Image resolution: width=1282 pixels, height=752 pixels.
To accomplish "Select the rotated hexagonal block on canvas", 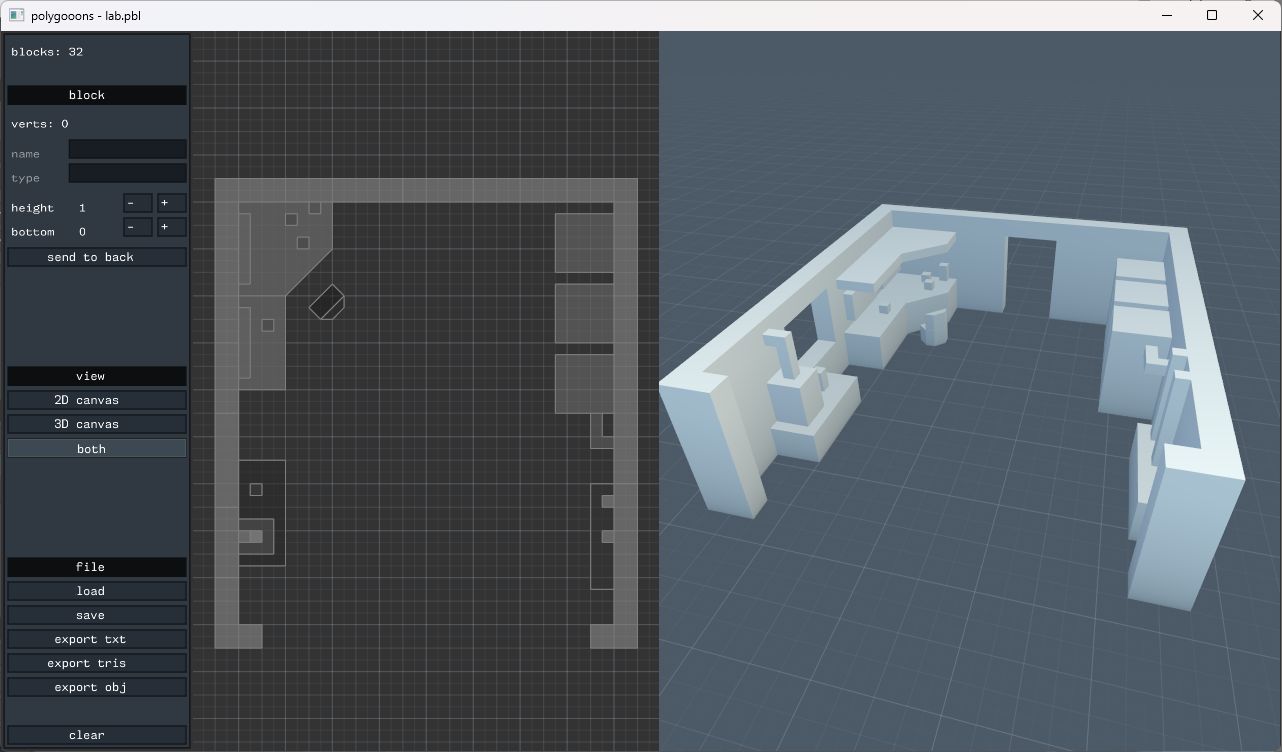I will [327, 302].
